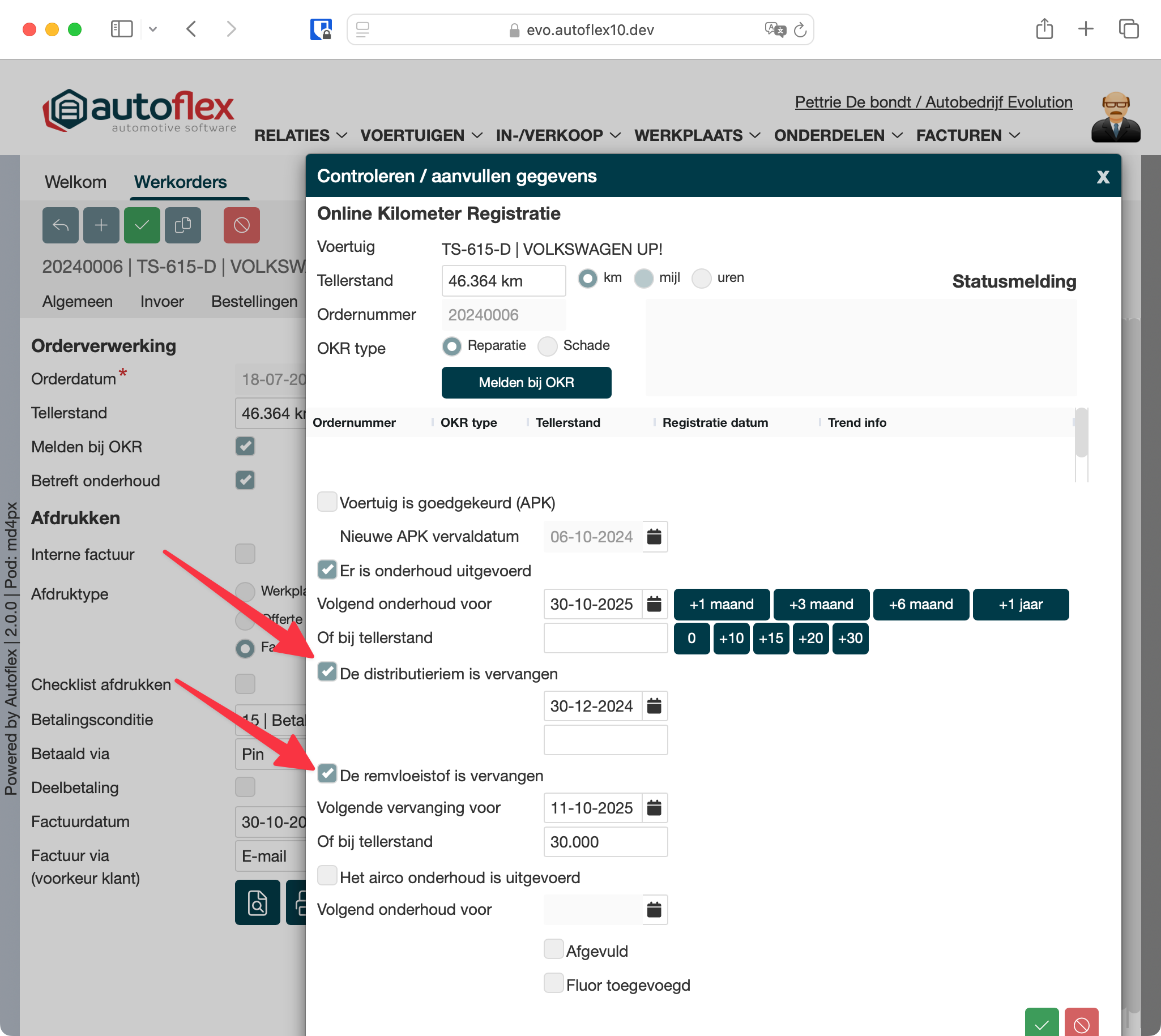Click the Melden bij OKR button

pos(526,383)
